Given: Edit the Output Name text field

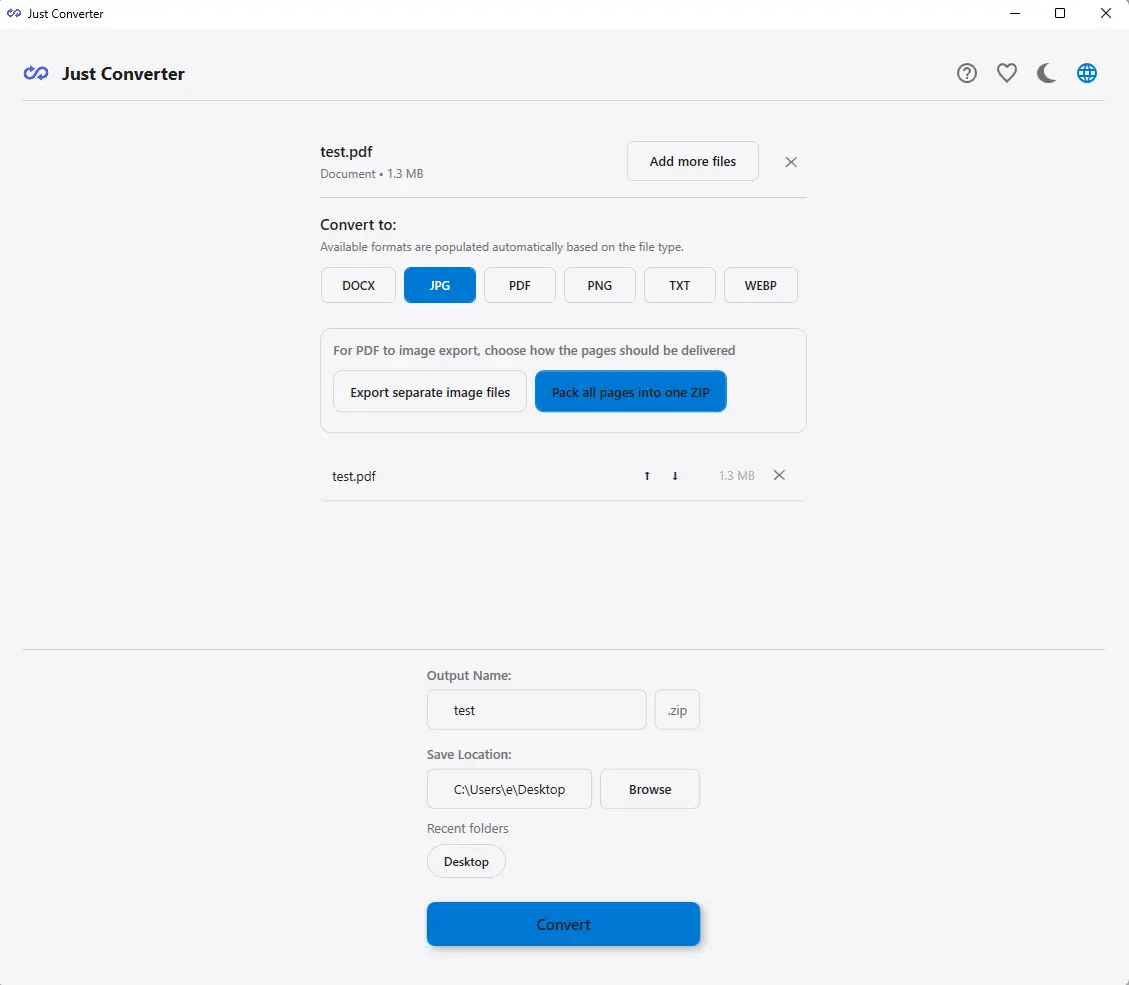Looking at the screenshot, I should click(536, 710).
